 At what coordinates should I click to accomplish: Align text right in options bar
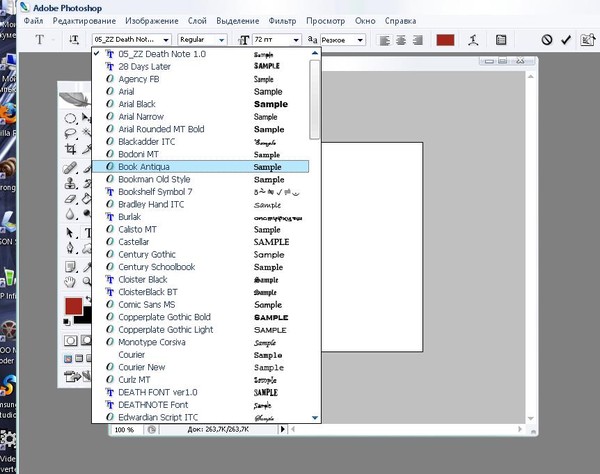pyautogui.click(x=417, y=40)
